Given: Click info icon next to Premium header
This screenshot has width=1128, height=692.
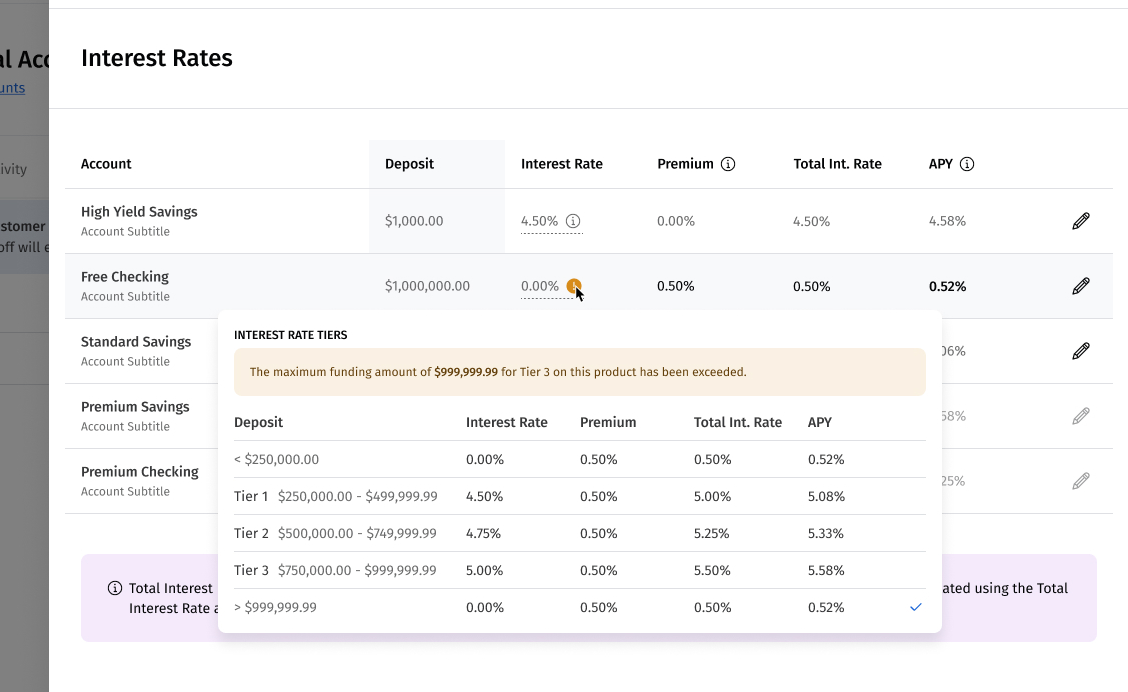Looking at the screenshot, I should click(728, 164).
